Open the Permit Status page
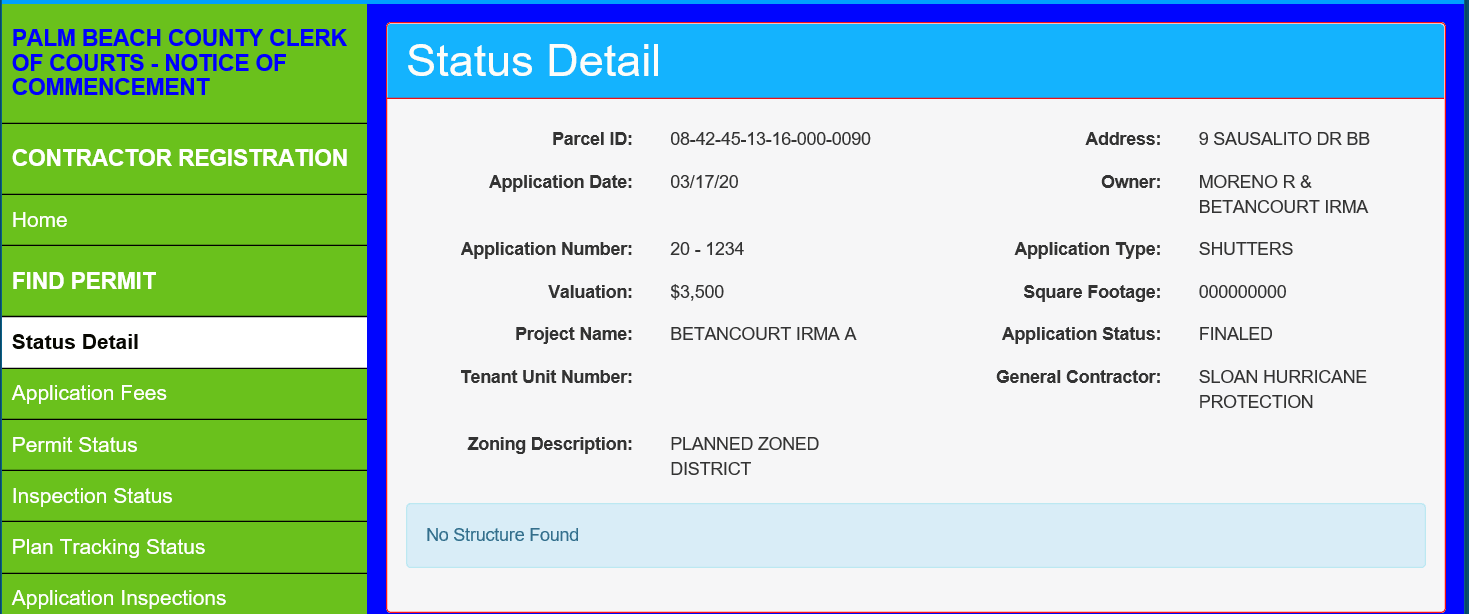1469x614 pixels. pyautogui.click(x=75, y=445)
